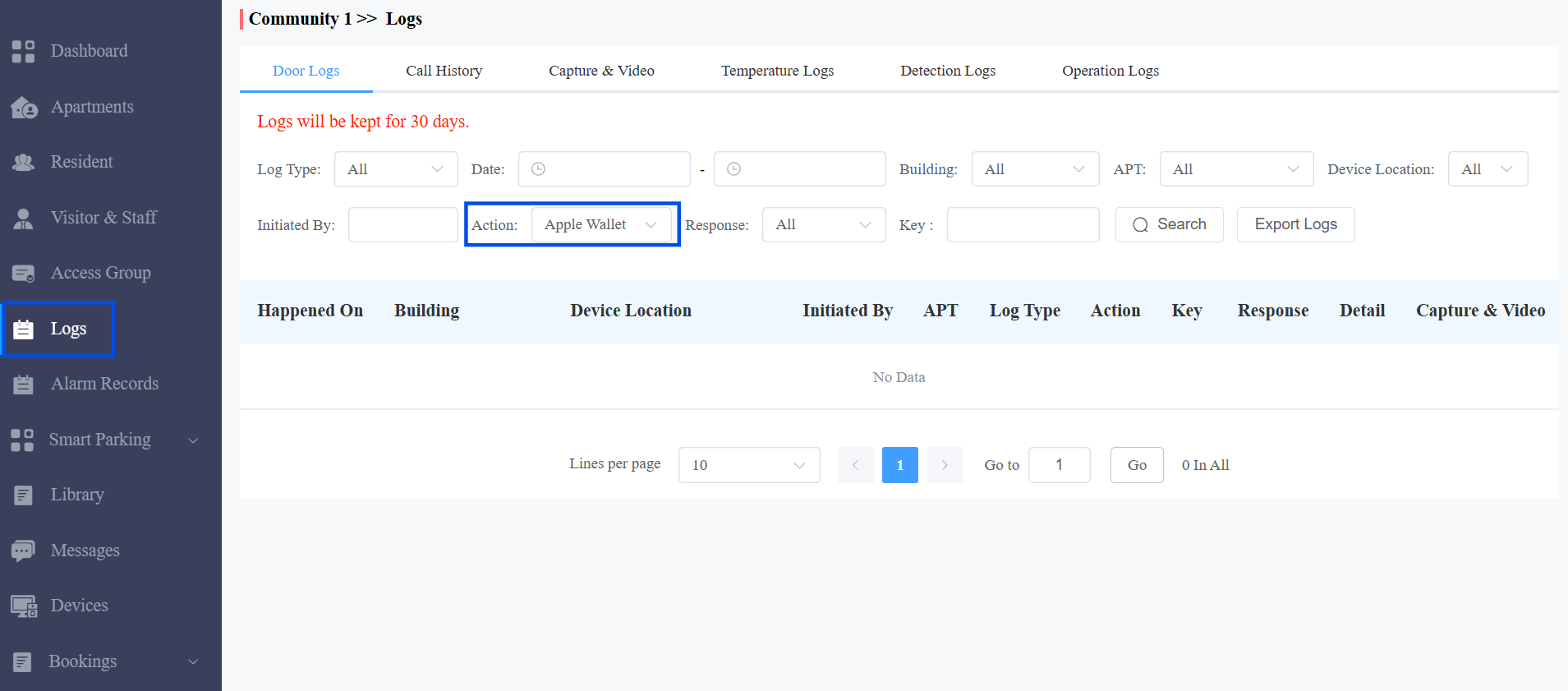
Task: Click the clock icon in start date field
Action: 538,168
